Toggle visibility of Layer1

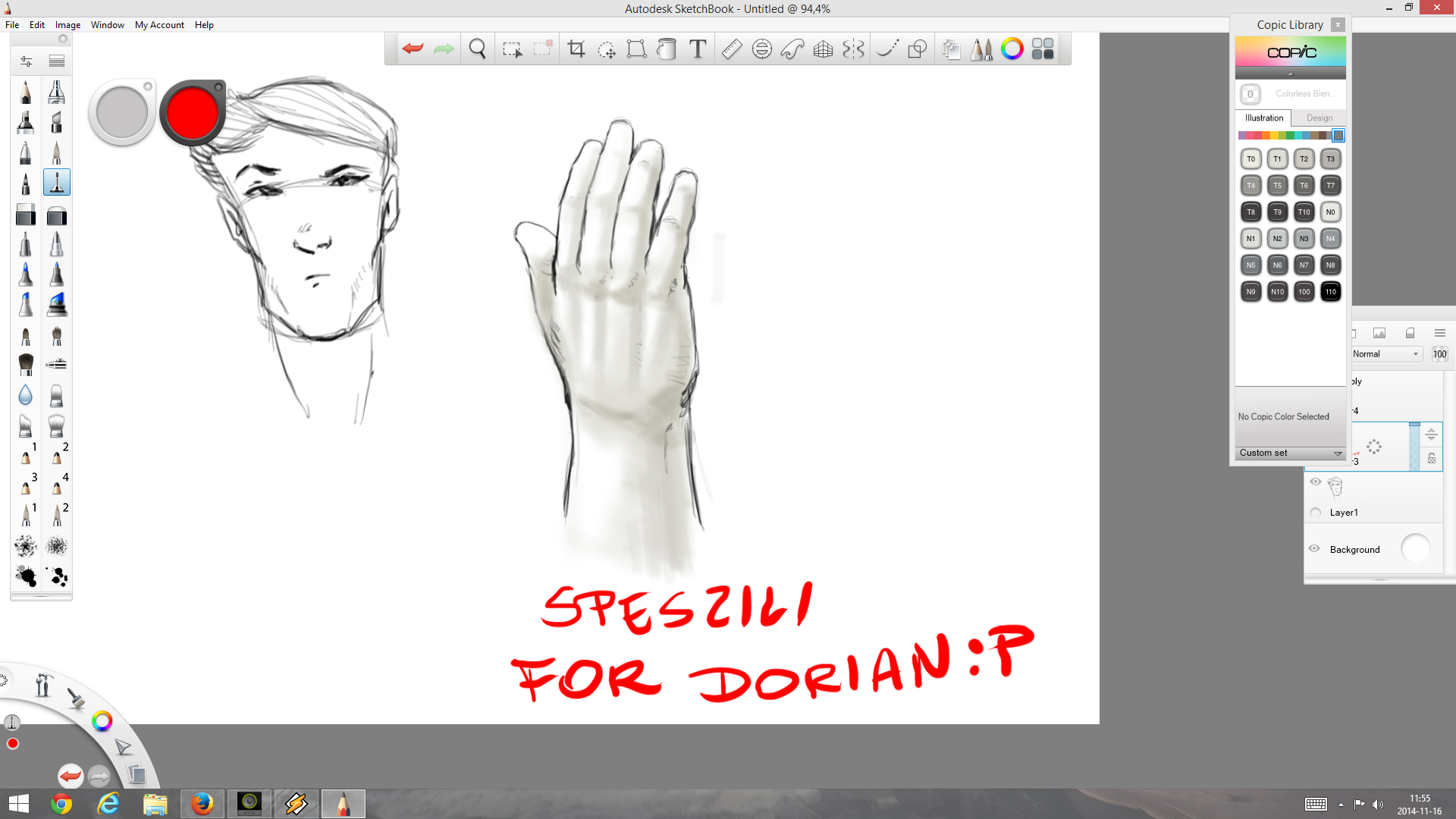[1316, 482]
